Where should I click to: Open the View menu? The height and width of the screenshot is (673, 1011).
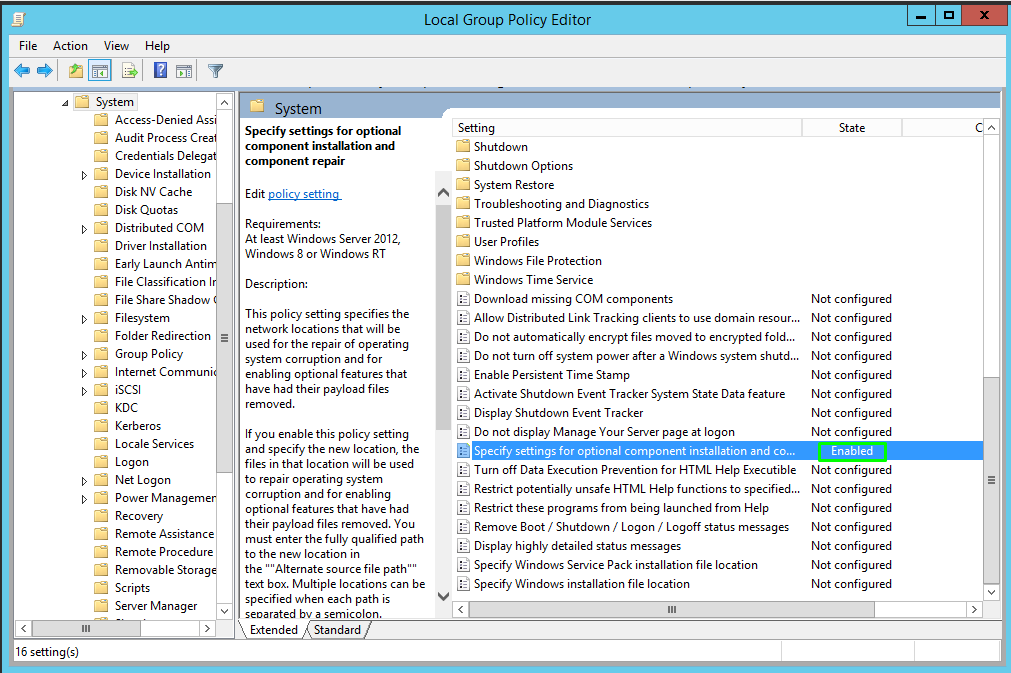tap(116, 46)
